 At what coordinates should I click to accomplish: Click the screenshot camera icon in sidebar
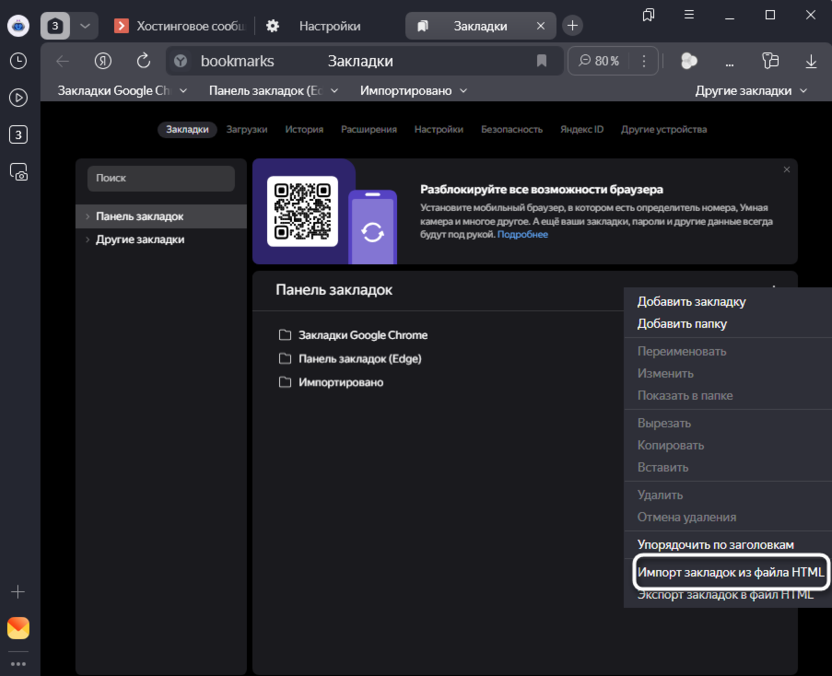point(18,172)
